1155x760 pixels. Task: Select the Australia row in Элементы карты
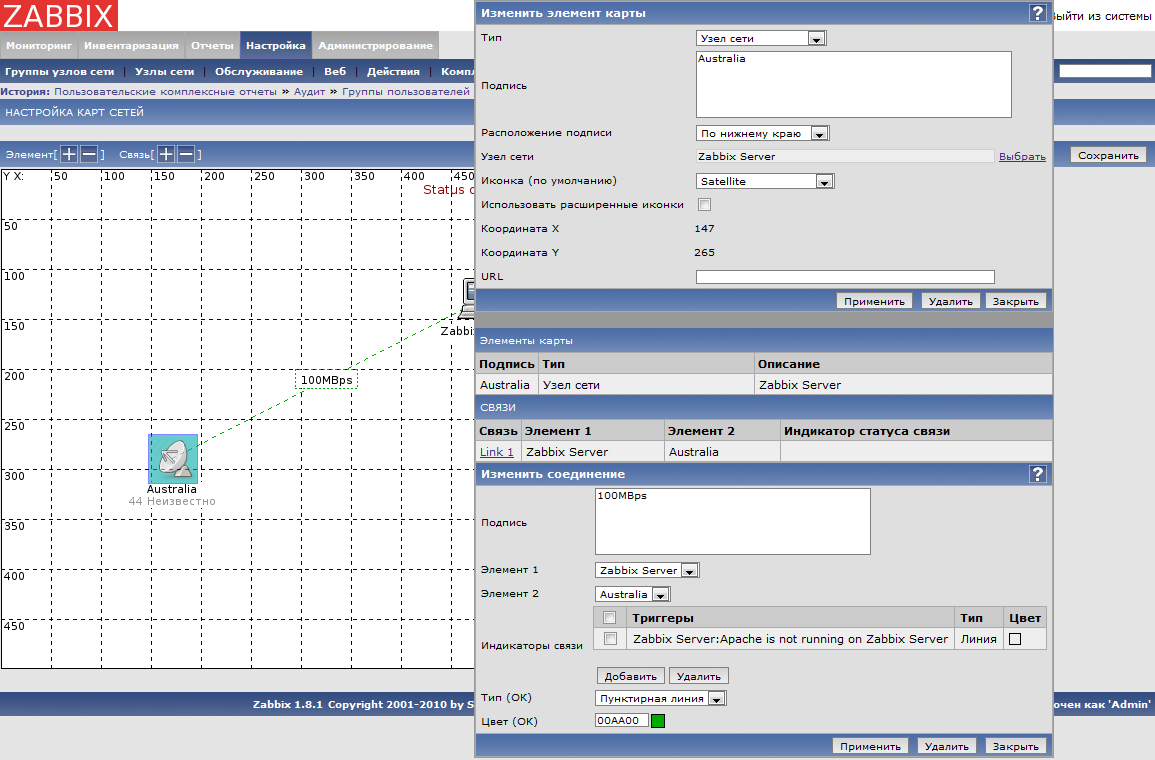pyautogui.click(x=764, y=384)
